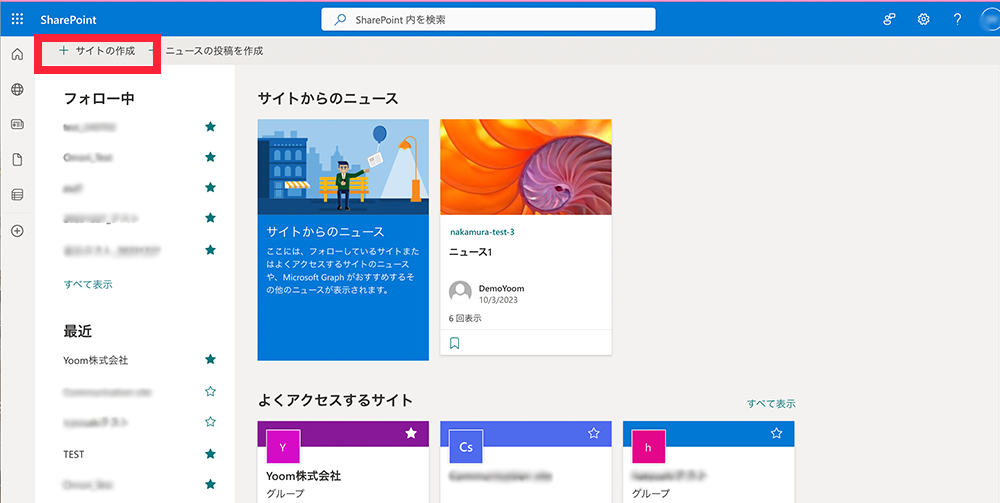Screen dimensions: 1000x503
Task: Open the Yoom株式会社 card title
Action: tap(304, 476)
